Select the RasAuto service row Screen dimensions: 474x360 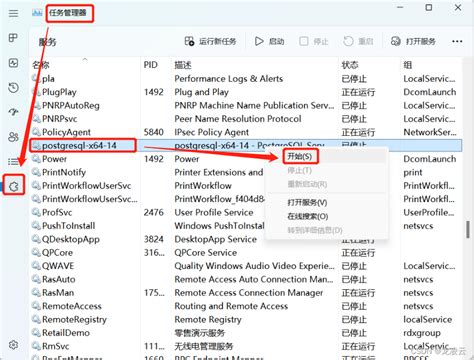pyautogui.click(x=246, y=279)
